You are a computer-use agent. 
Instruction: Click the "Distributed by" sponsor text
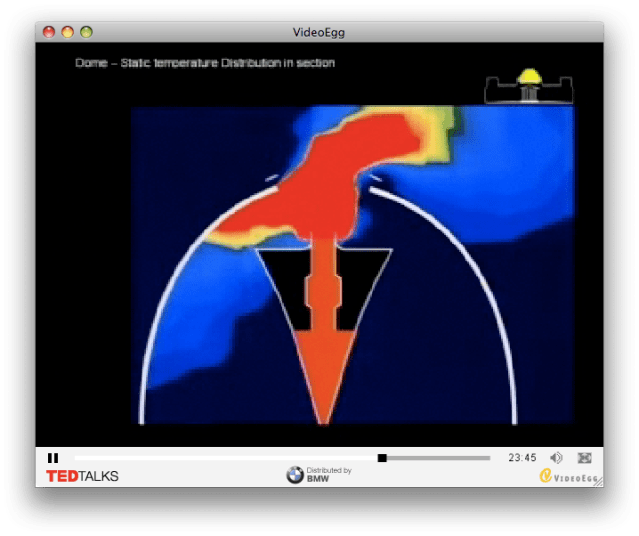coord(329,470)
